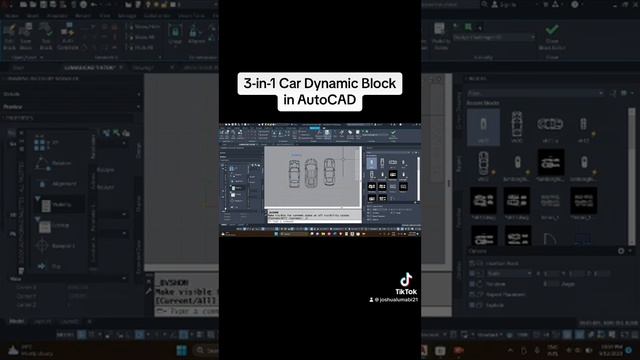Click the taskbar clock and date
This screenshot has width=640, height=360.
point(611,350)
